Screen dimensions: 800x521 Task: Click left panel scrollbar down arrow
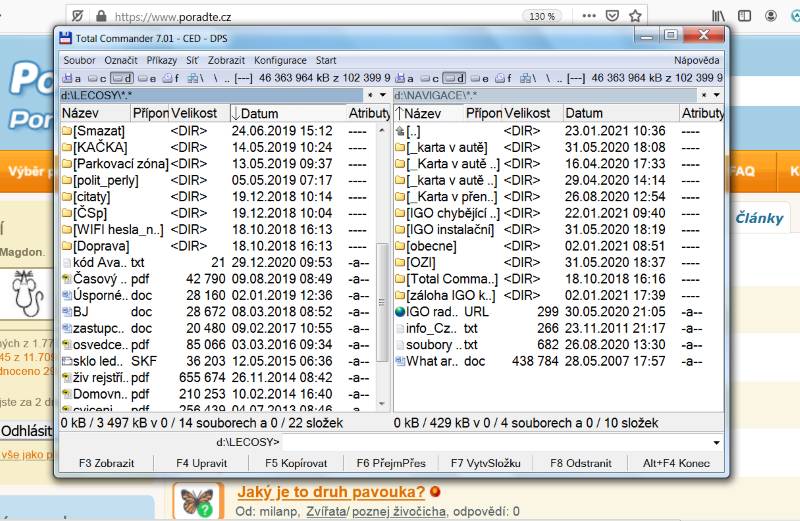[382, 404]
